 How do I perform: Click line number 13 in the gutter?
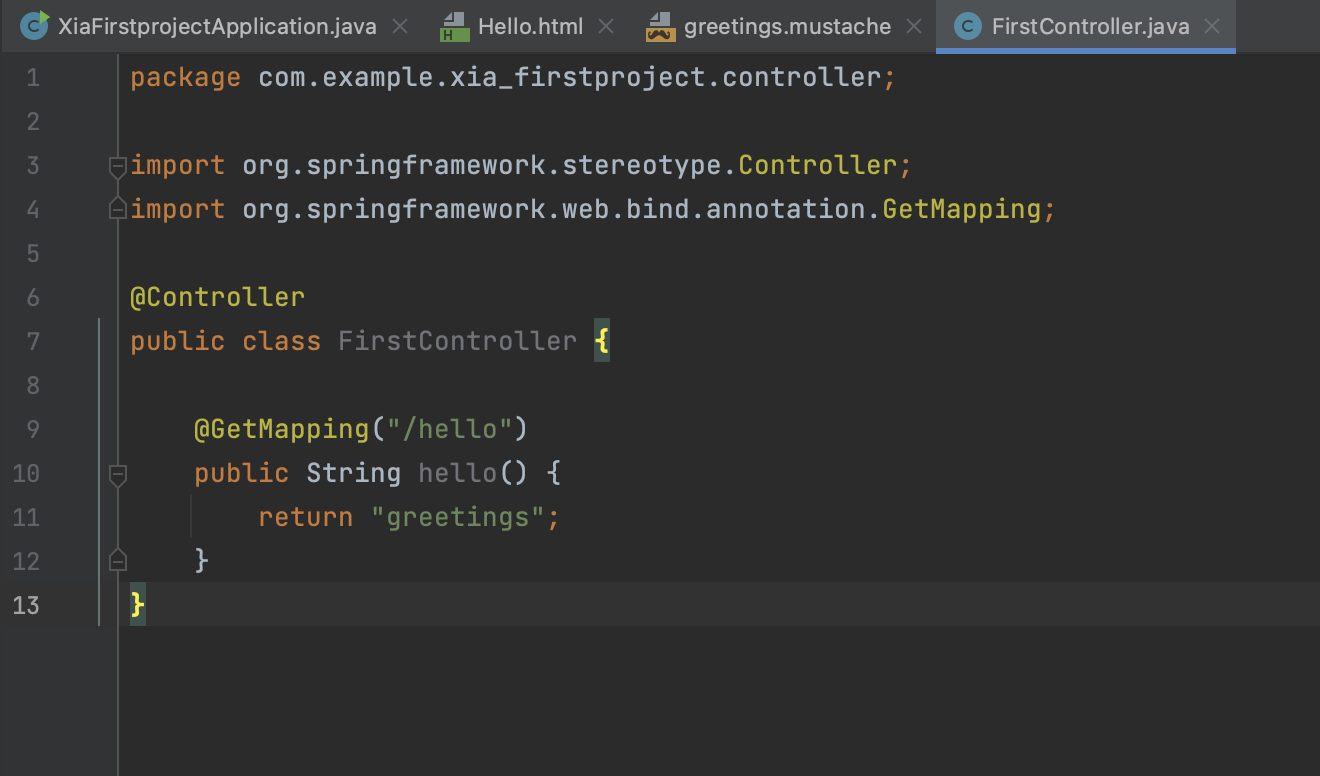click(x=26, y=605)
